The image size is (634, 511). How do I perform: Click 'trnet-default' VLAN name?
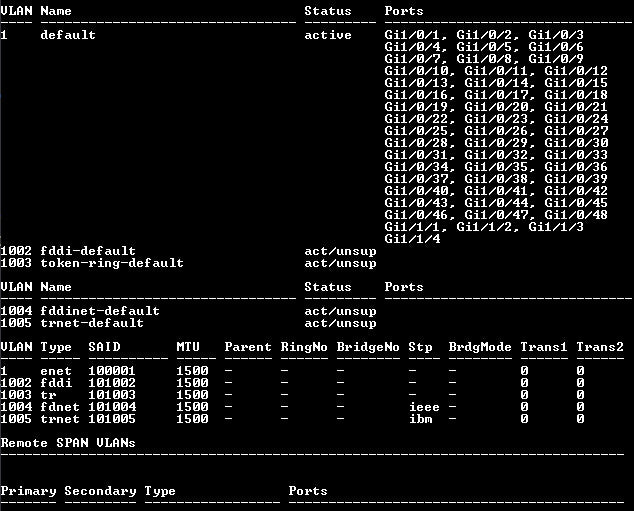92,323
